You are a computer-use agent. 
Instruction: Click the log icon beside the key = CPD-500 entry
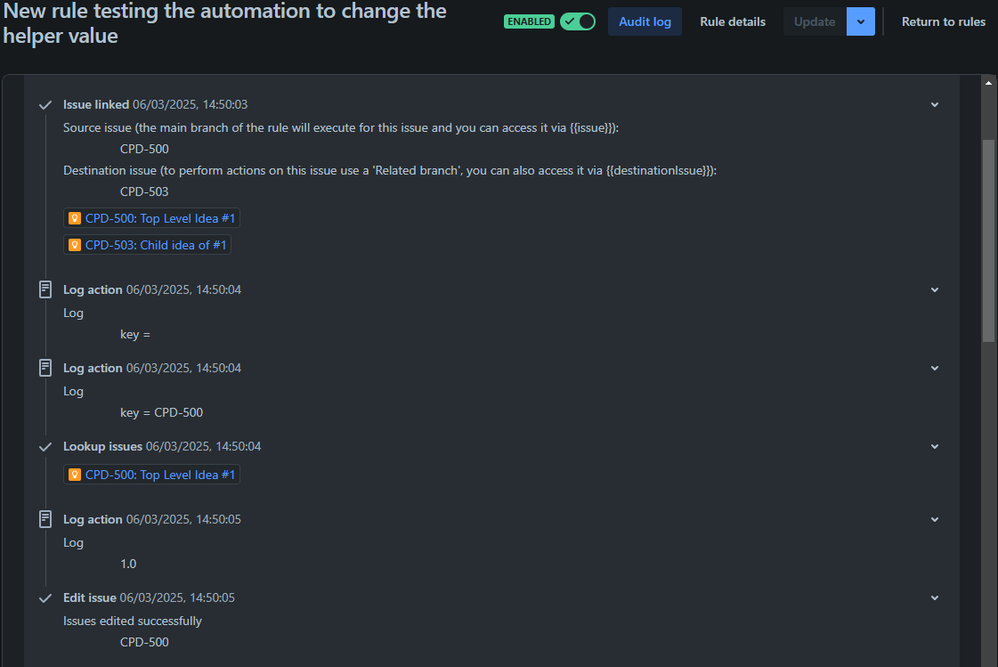tap(45, 367)
